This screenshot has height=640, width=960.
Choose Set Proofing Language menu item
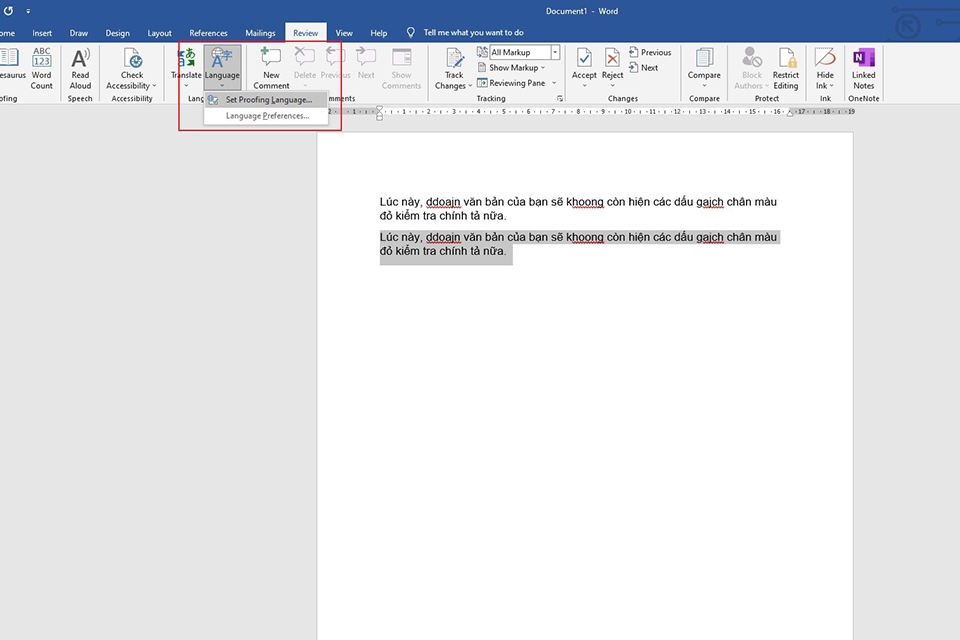click(x=268, y=99)
